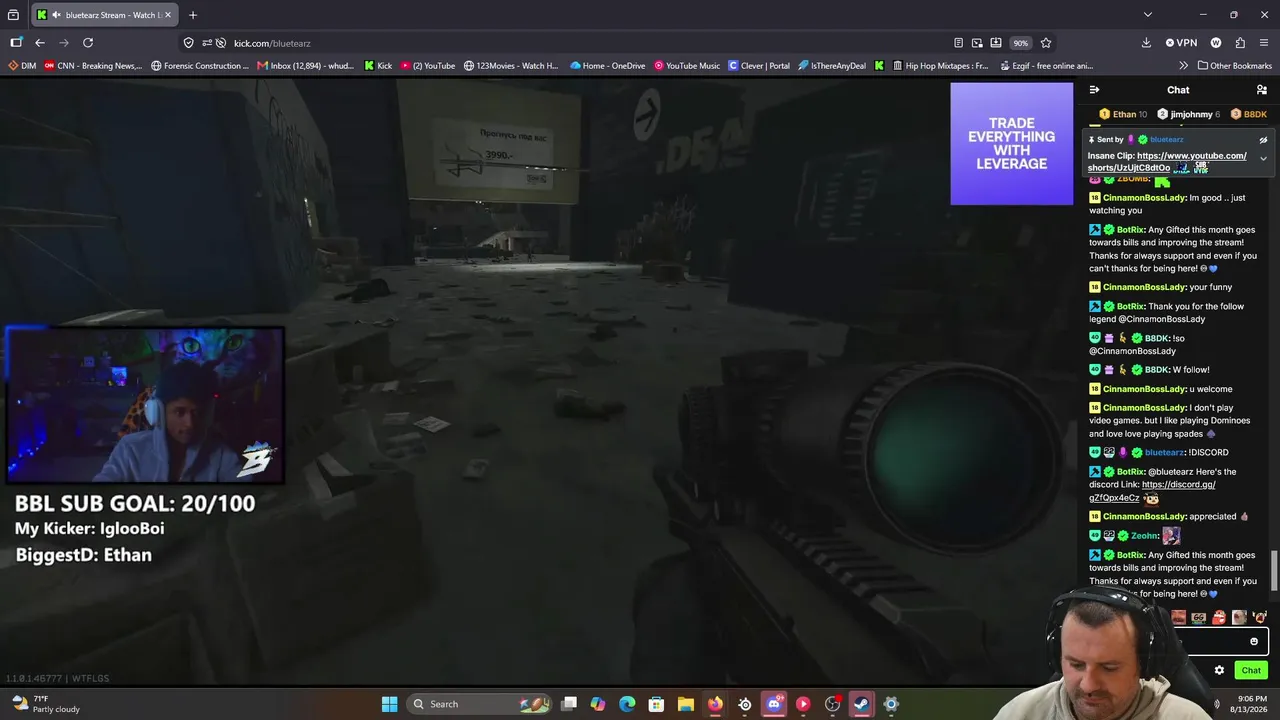Open File Explorer from the taskbar
This screenshot has width=1280, height=720.
point(686,704)
